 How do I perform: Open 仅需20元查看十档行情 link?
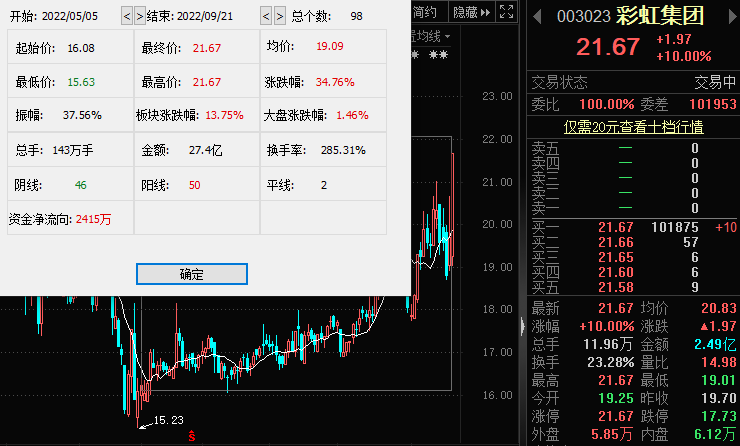[633, 127]
